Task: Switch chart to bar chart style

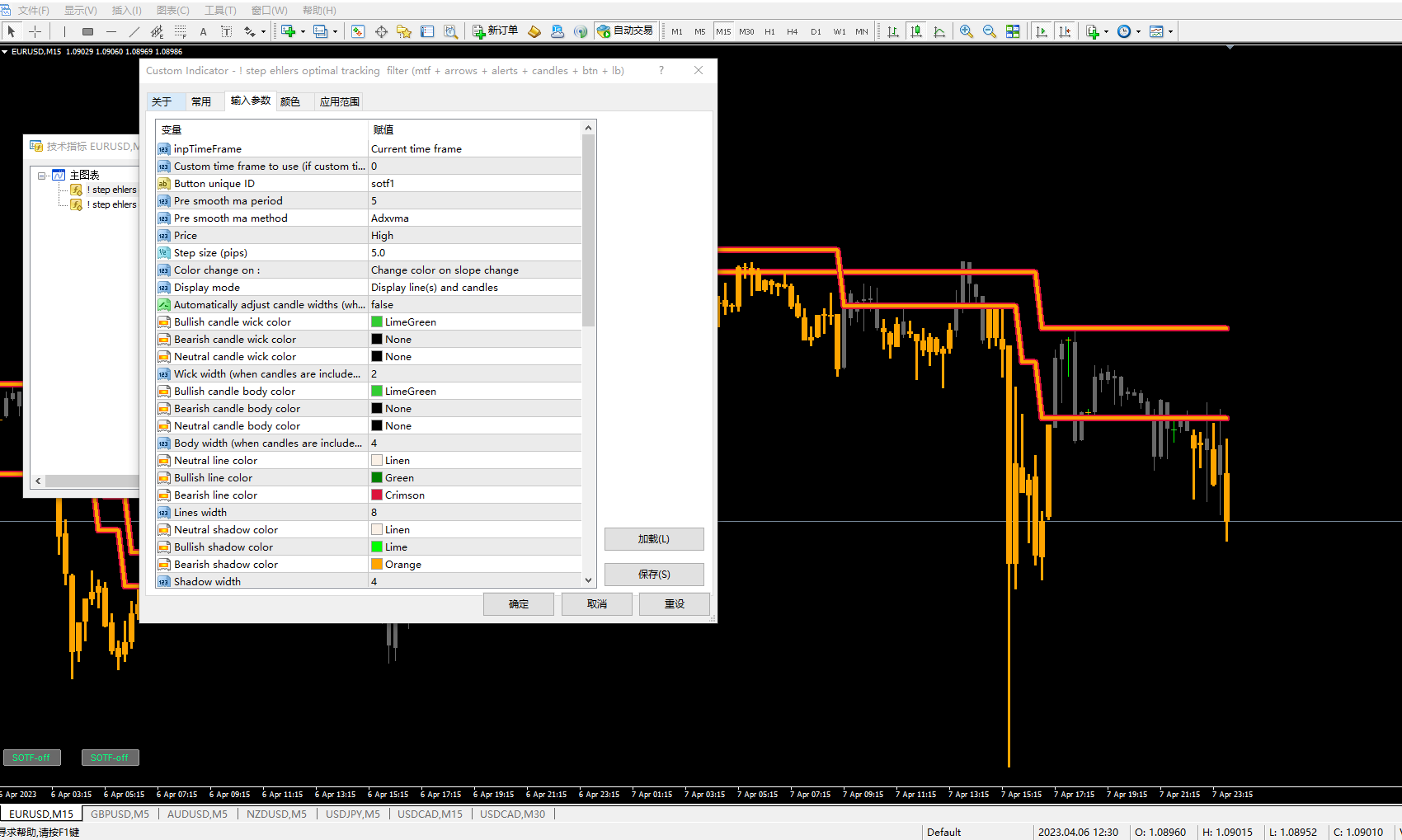Action: tap(893, 31)
